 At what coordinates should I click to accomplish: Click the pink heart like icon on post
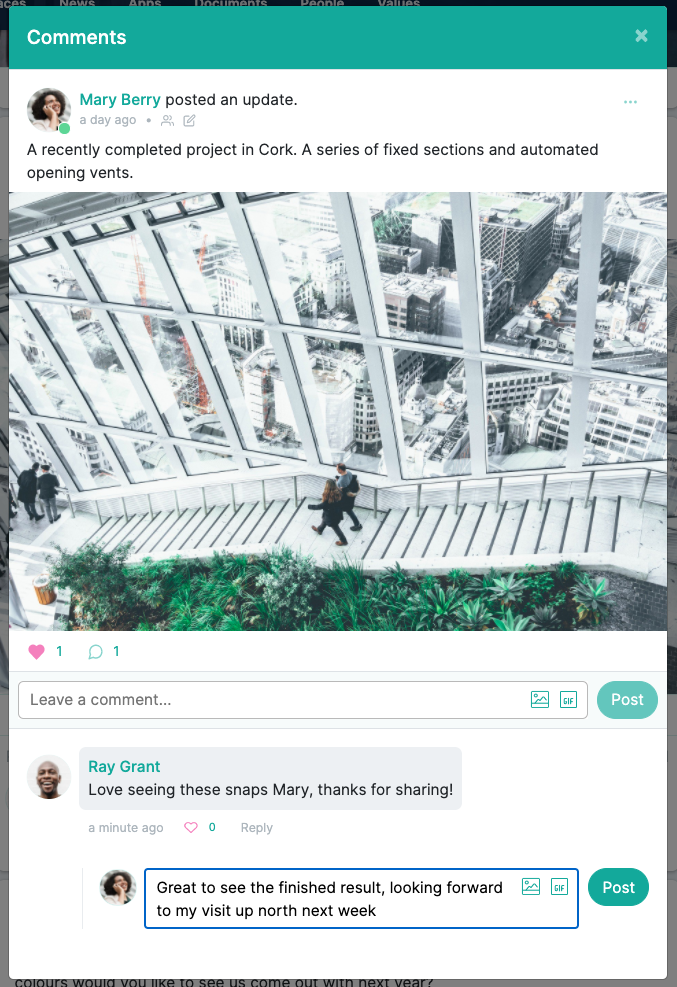(x=36, y=651)
